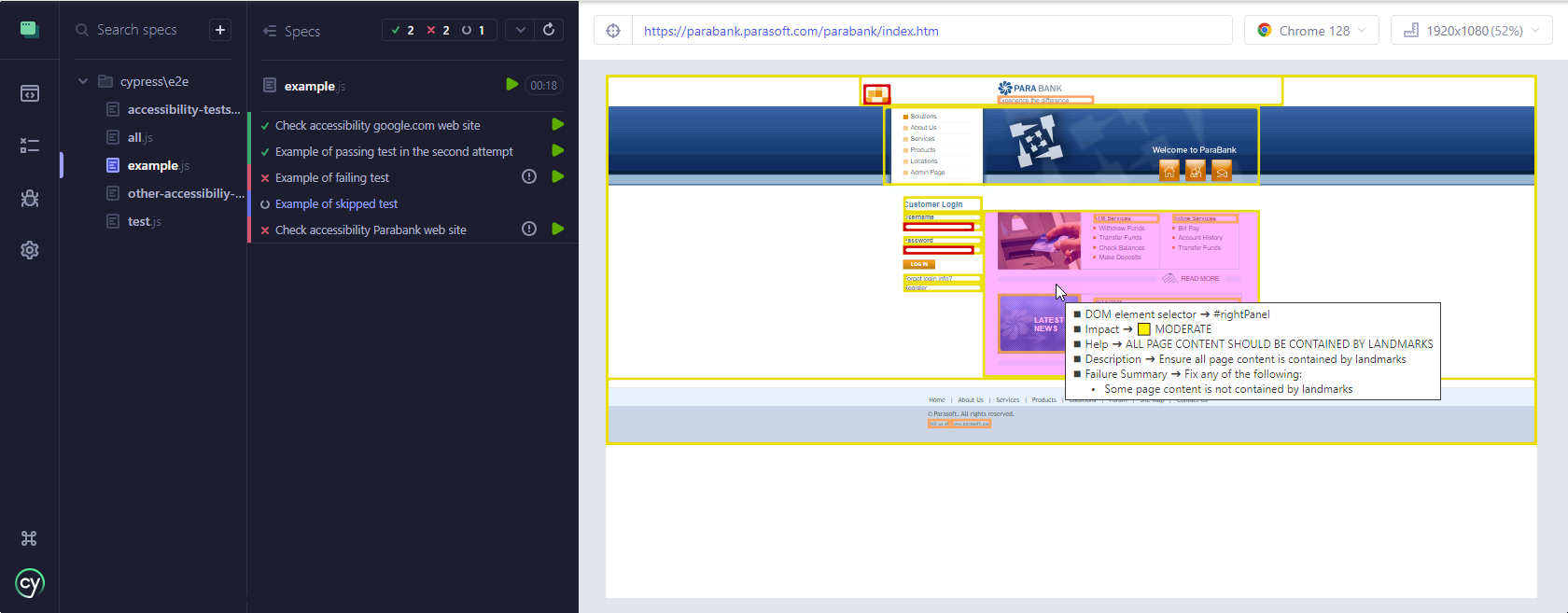Image resolution: width=1568 pixels, height=613 pixels.
Task: Open the Runs page from the sidebar
Action: click(x=30, y=146)
